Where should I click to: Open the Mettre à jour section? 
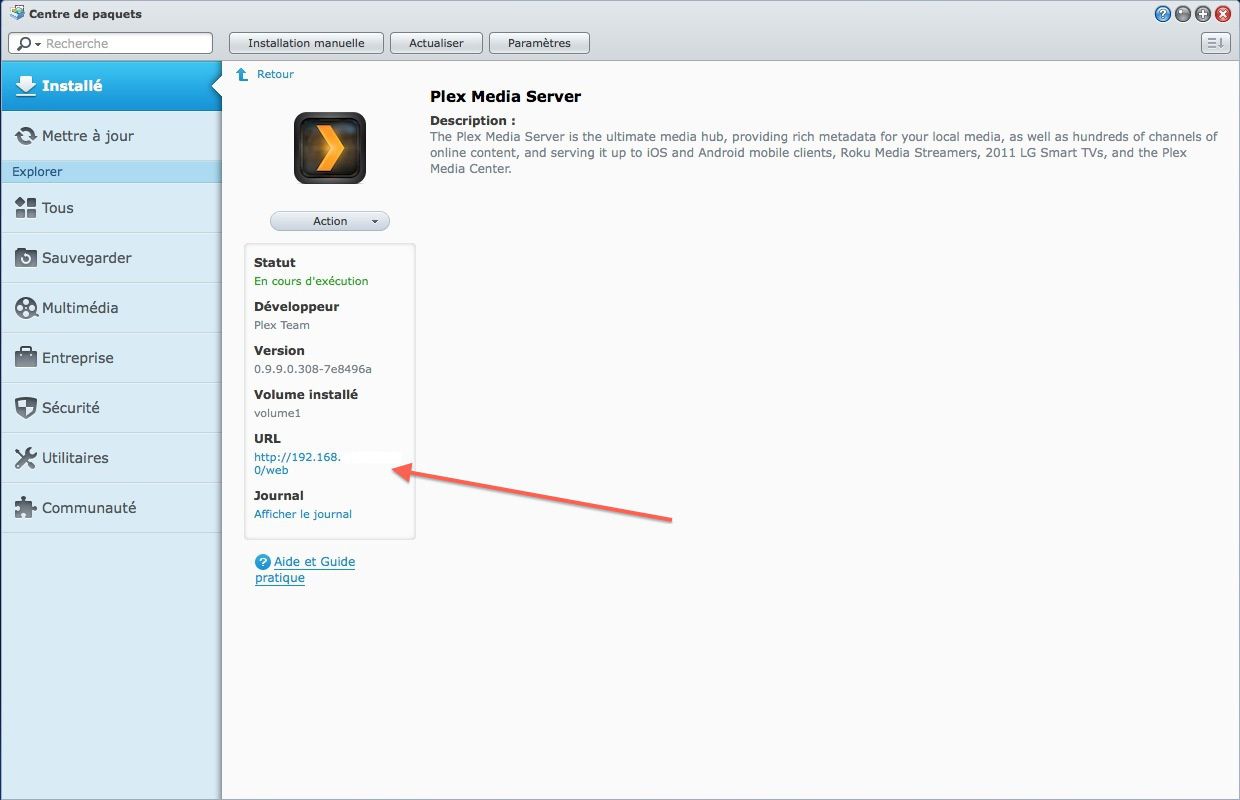coord(111,136)
